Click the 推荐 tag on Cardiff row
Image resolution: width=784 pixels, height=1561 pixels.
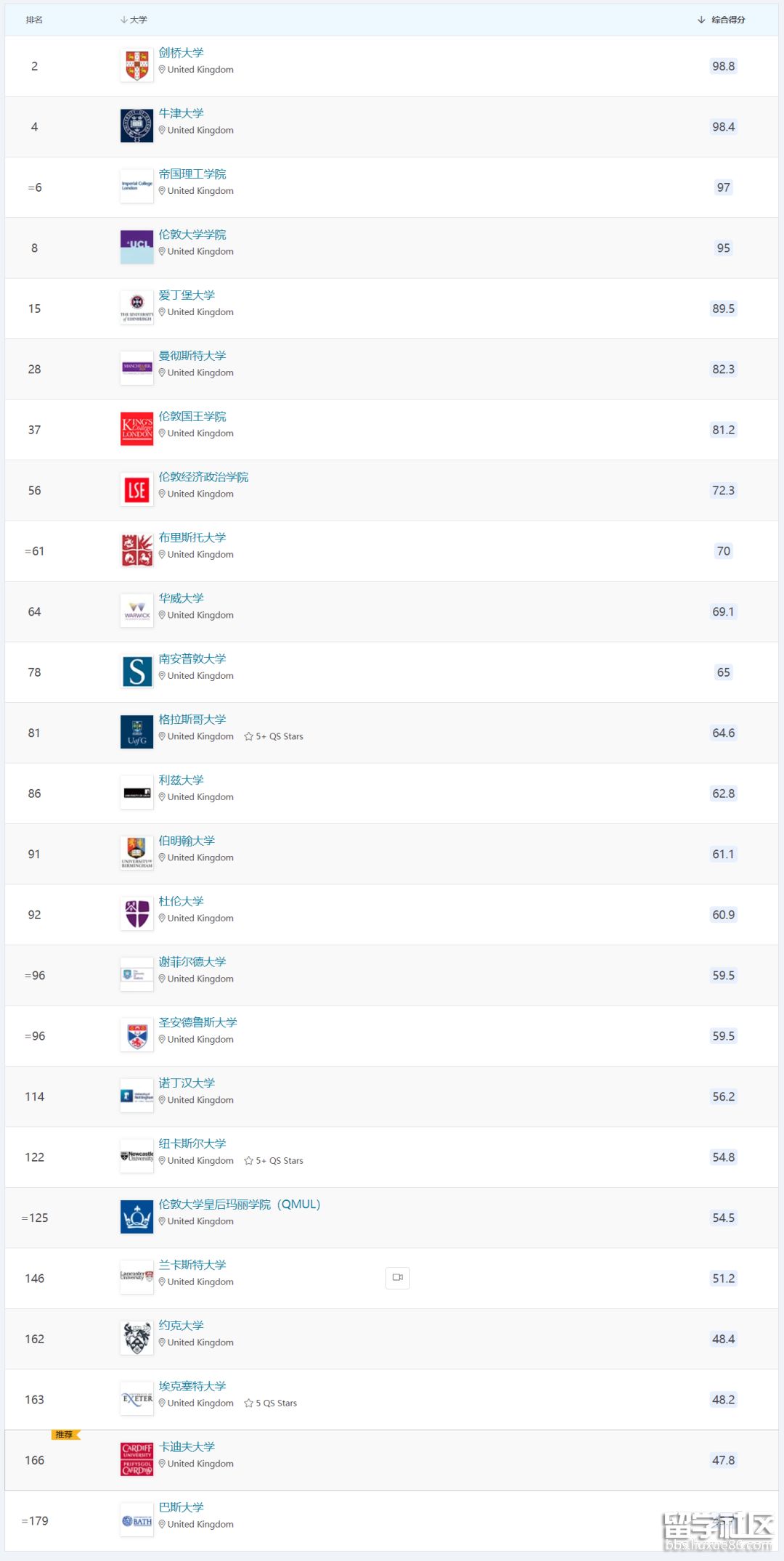65,1435
